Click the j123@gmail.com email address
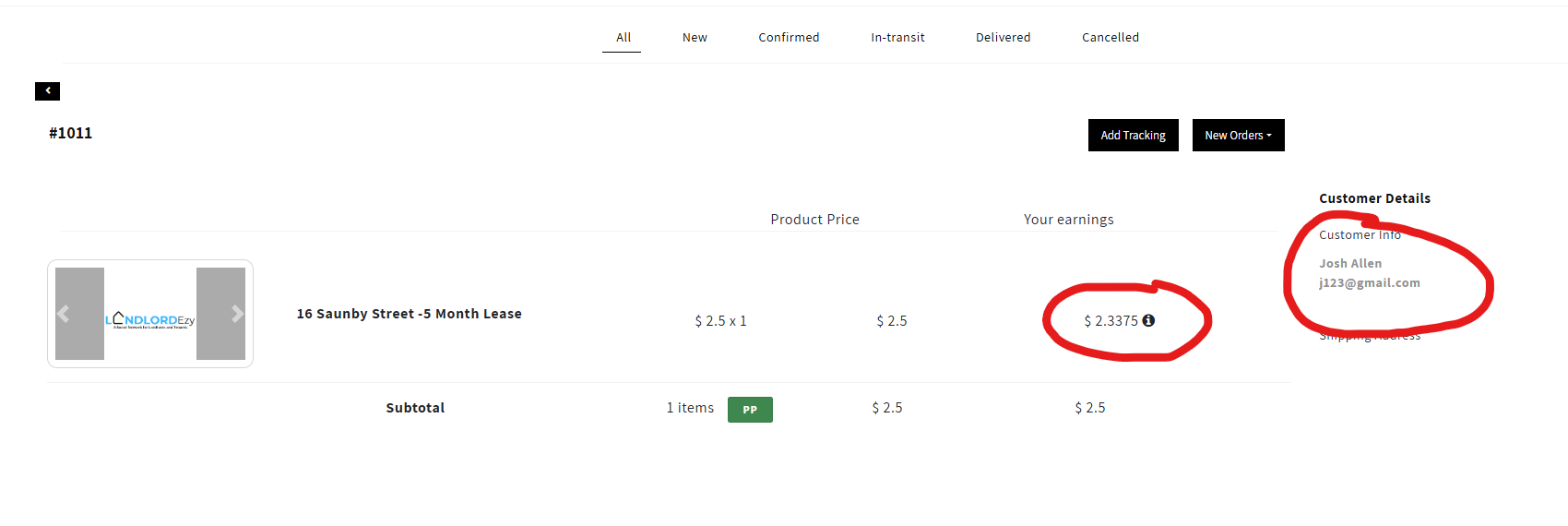Viewport: 1568px width, 526px height. coord(1369,283)
